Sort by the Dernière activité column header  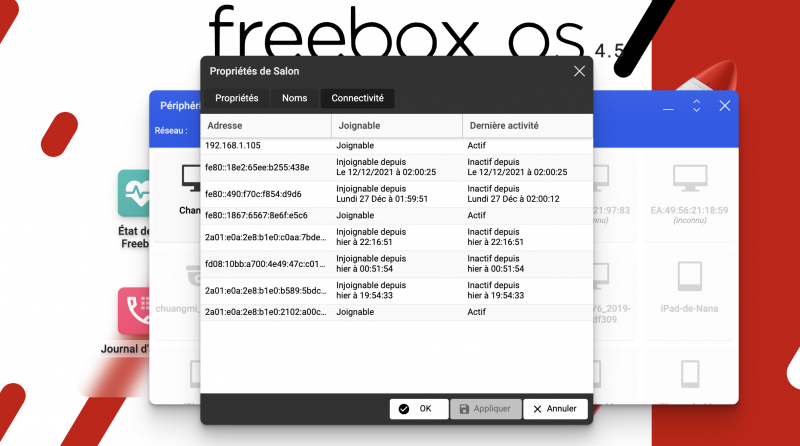point(528,126)
